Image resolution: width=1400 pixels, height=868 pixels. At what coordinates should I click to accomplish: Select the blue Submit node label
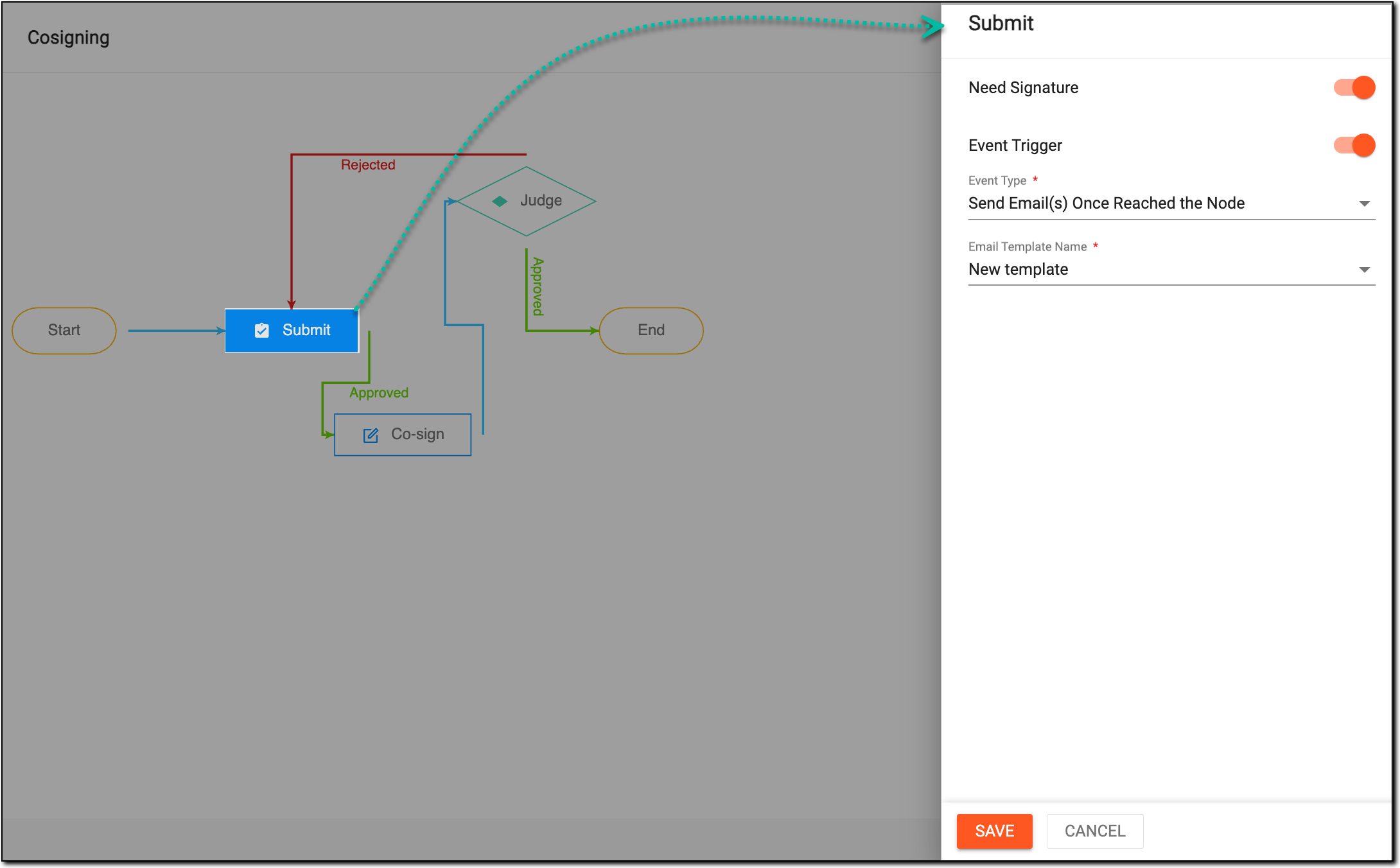coord(306,330)
